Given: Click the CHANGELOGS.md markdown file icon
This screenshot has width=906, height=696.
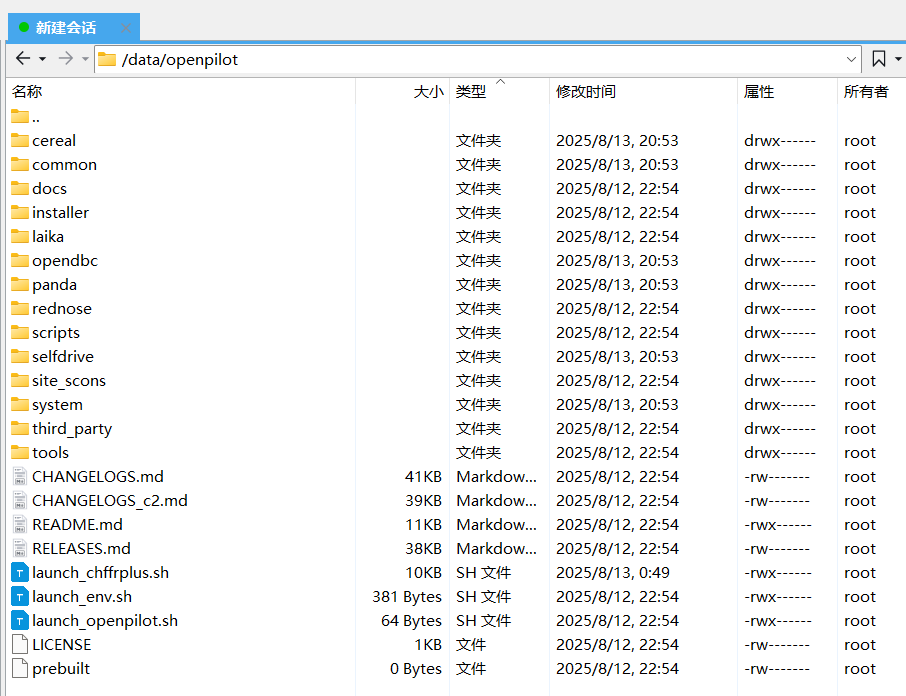Looking at the screenshot, I should (20, 477).
